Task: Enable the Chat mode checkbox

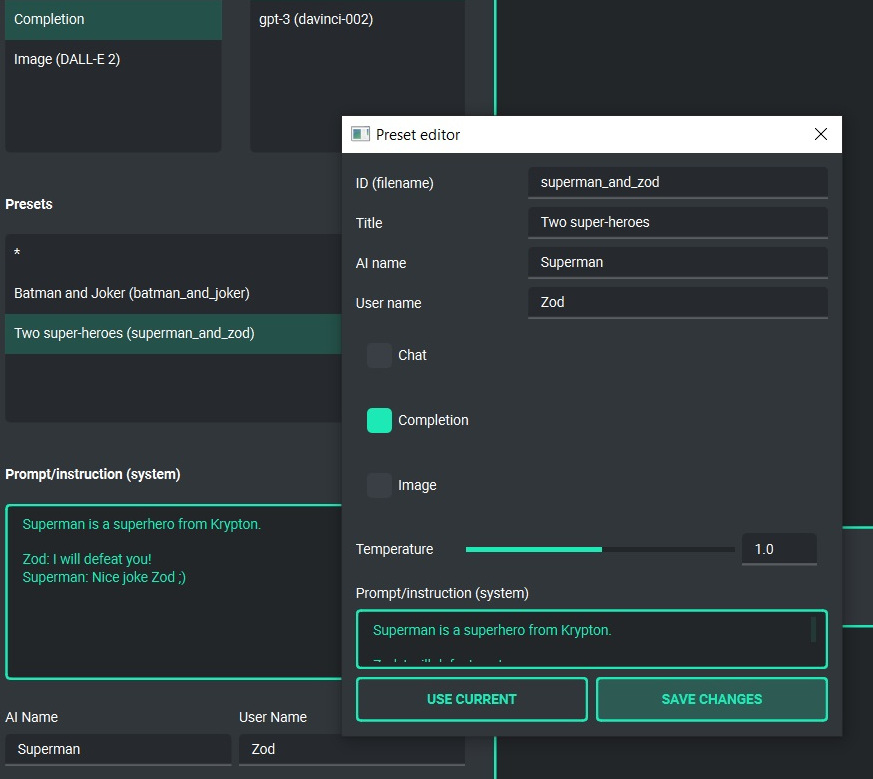Action: coord(380,355)
